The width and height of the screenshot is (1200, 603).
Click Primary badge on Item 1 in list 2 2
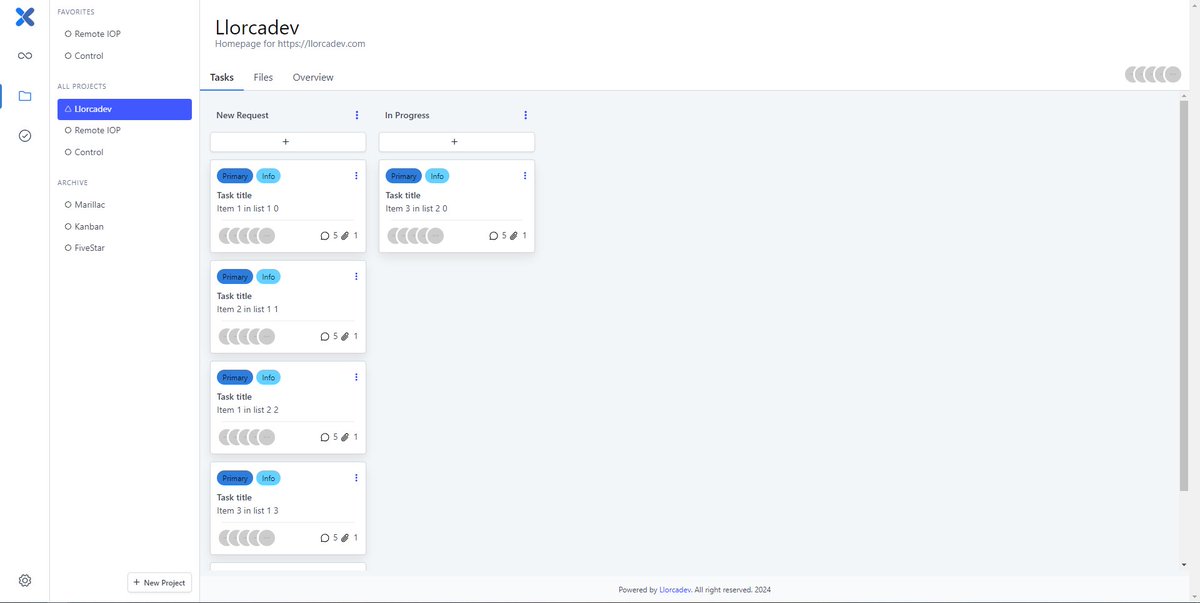pos(235,377)
